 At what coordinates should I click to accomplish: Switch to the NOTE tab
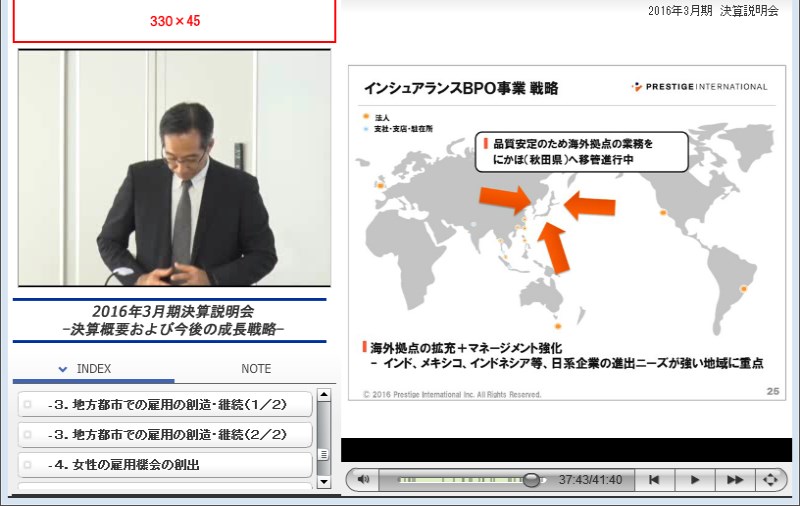pos(256,369)
